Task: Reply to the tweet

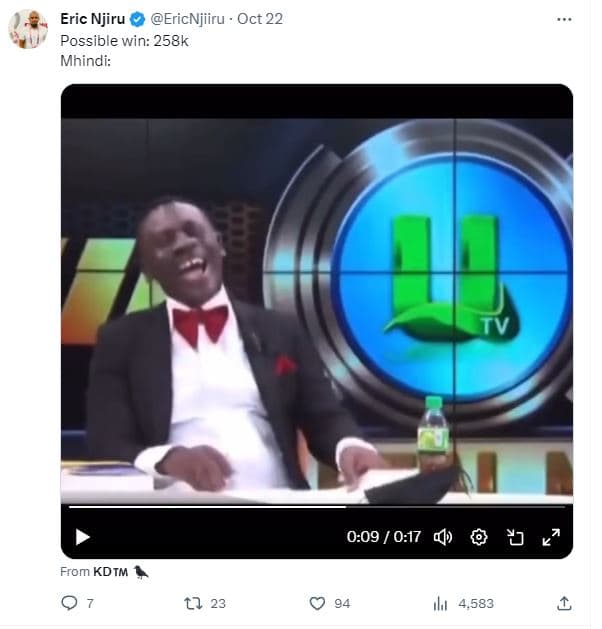Action: [x=70, y=603]
